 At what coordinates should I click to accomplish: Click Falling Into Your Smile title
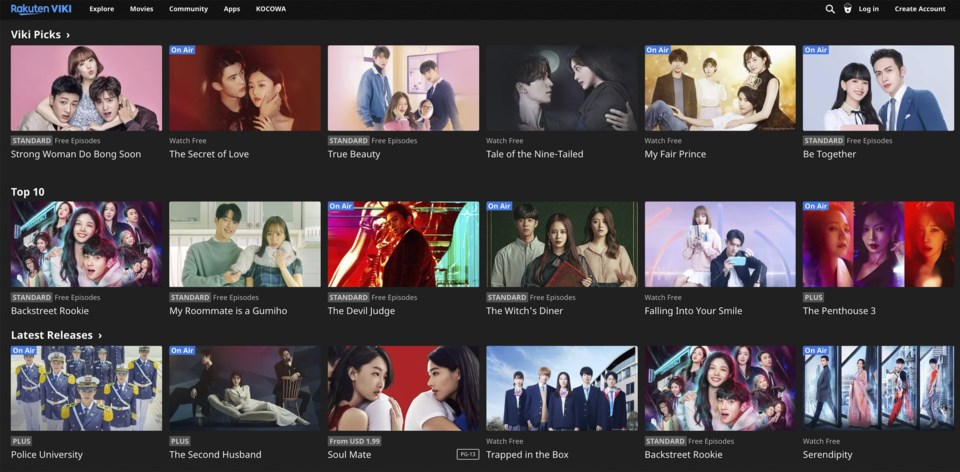[x=693, y=311]
